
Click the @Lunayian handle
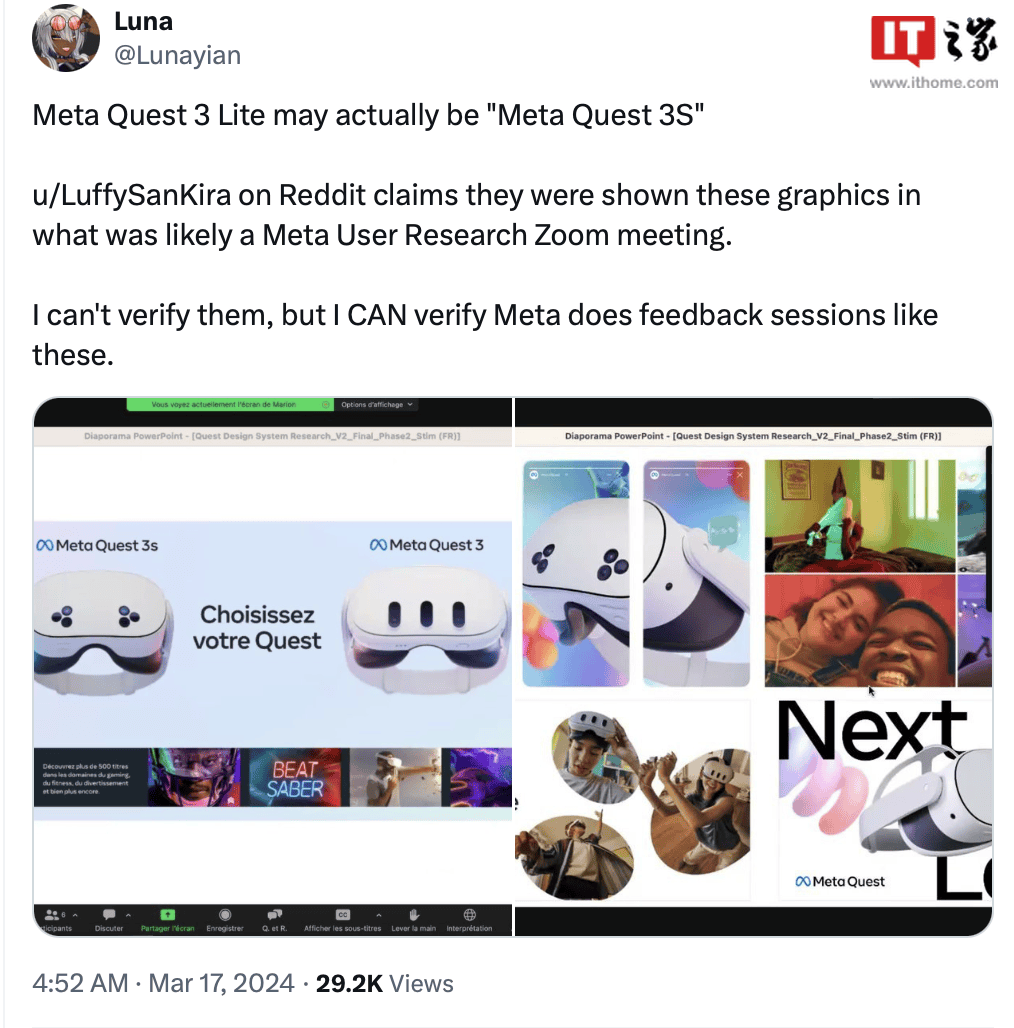[178, 56]
